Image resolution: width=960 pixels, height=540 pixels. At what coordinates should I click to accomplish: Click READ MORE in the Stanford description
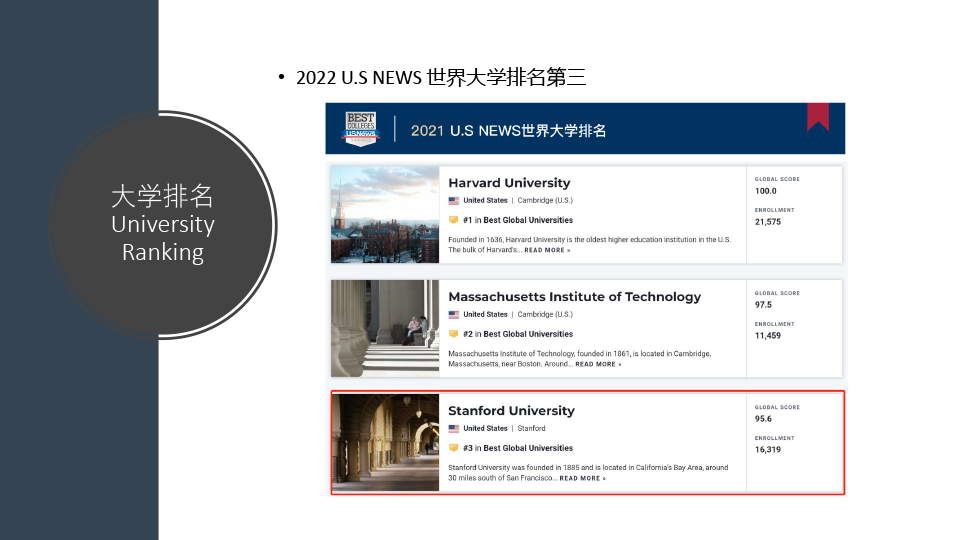[x=582, y=478]
